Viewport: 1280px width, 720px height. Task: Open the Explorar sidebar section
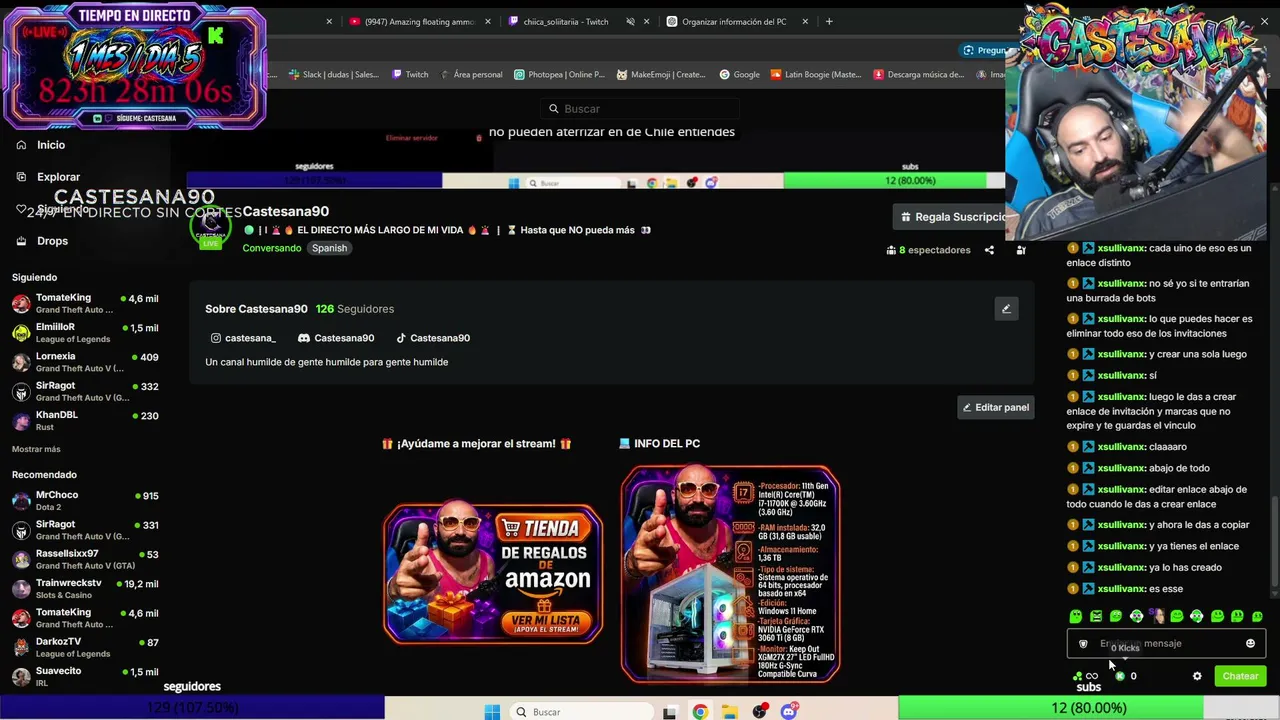pyautogui.click(x=58, y=177)
